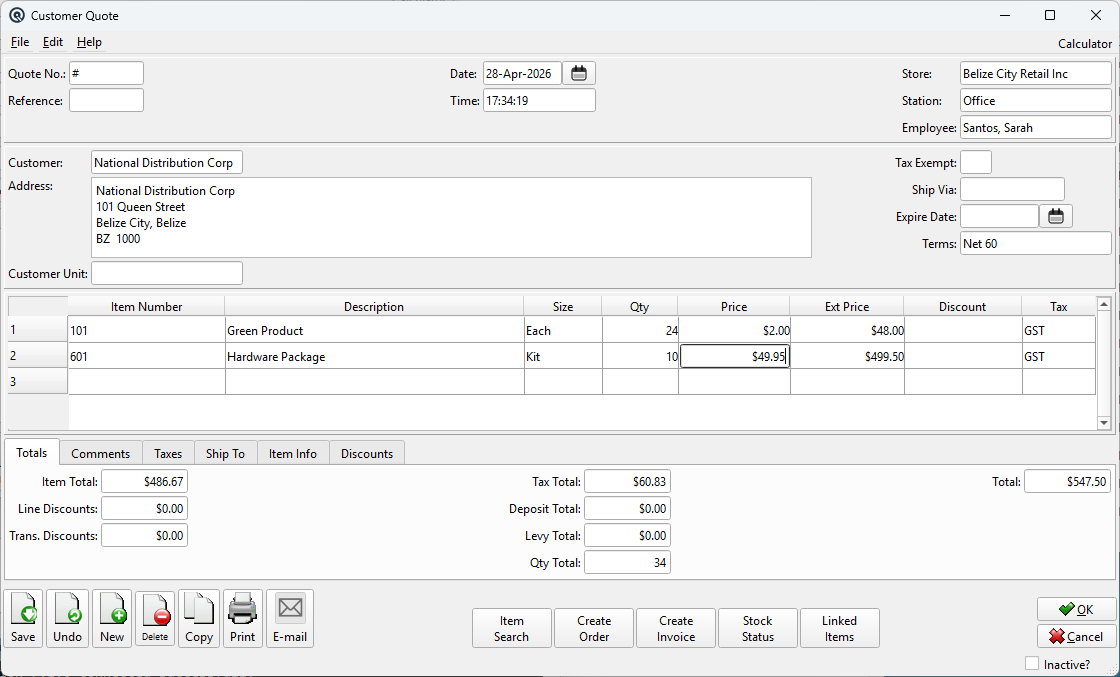This screenshot has height=677, width=1120.
Task: Confirm with the OK button
Action: [x=1076, y=609]
